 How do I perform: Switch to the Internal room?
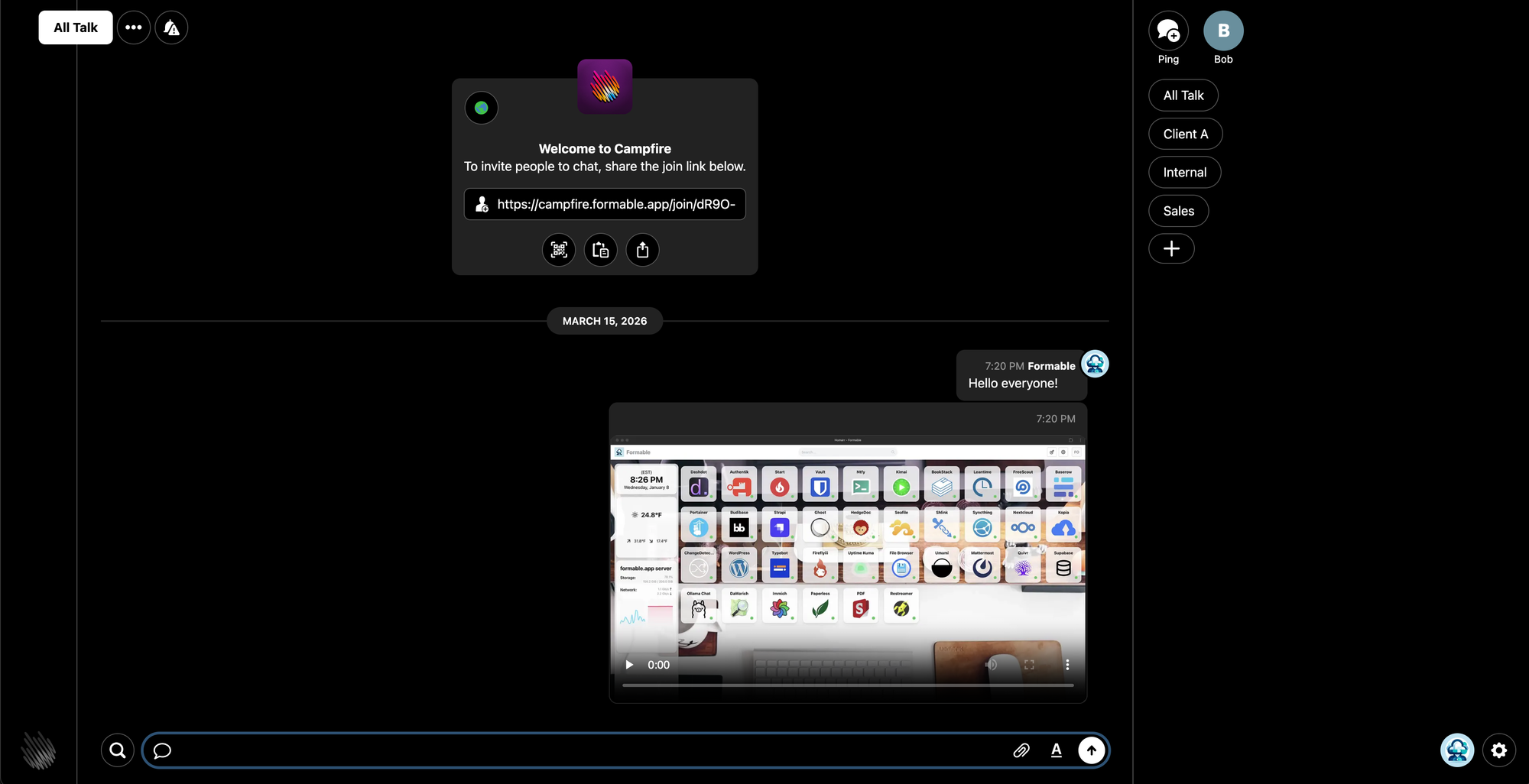pos(1184,172)
